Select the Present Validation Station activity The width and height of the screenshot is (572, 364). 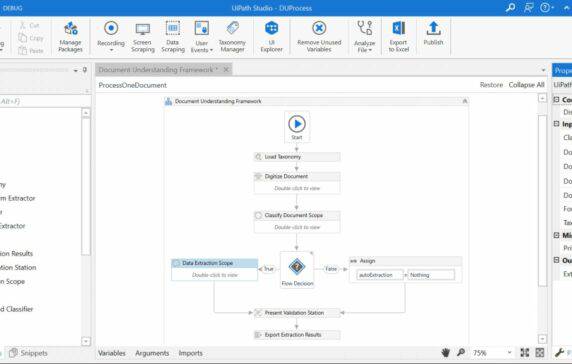pos(297,313)
